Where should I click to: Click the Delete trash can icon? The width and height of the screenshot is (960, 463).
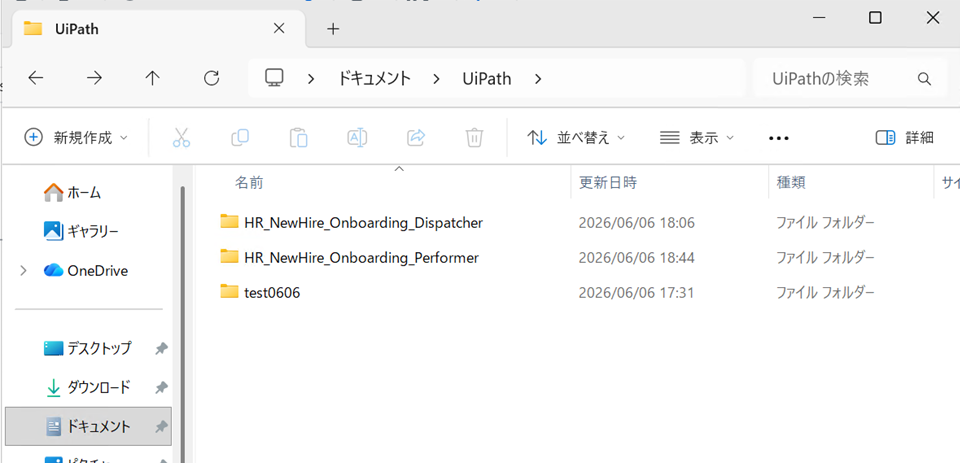click(474, 138)
